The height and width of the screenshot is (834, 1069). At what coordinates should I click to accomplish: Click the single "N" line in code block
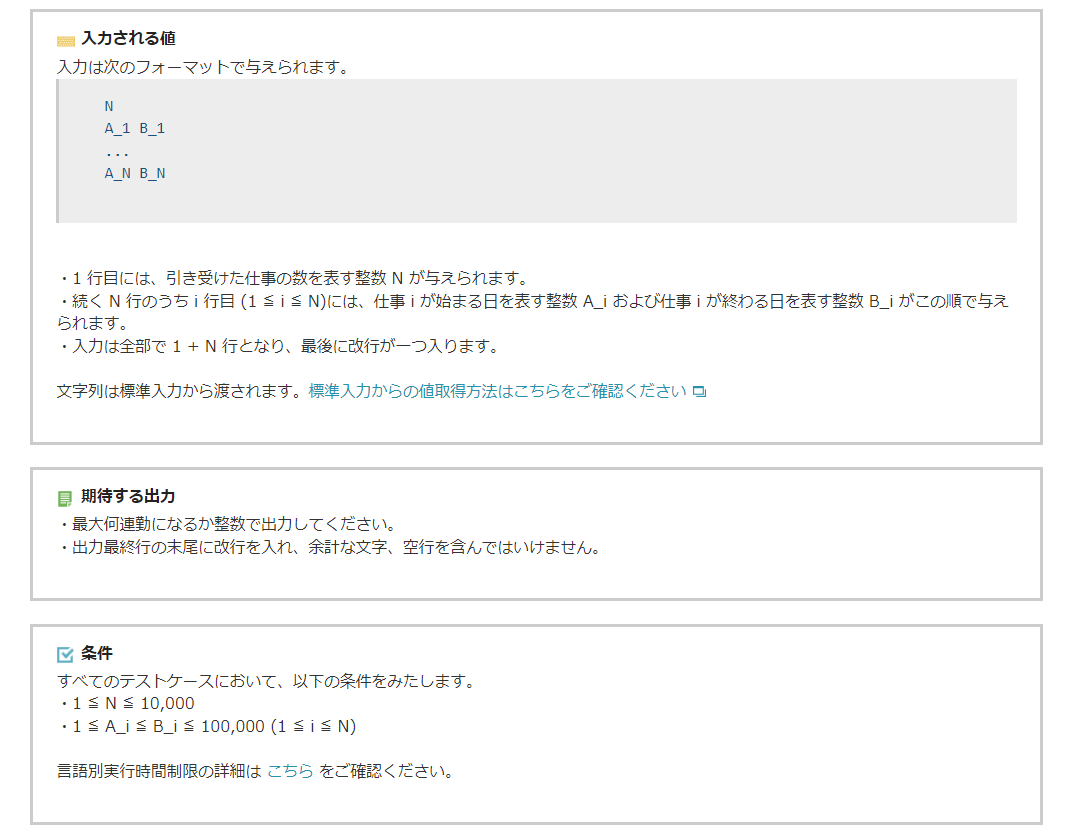coord(109,106)
